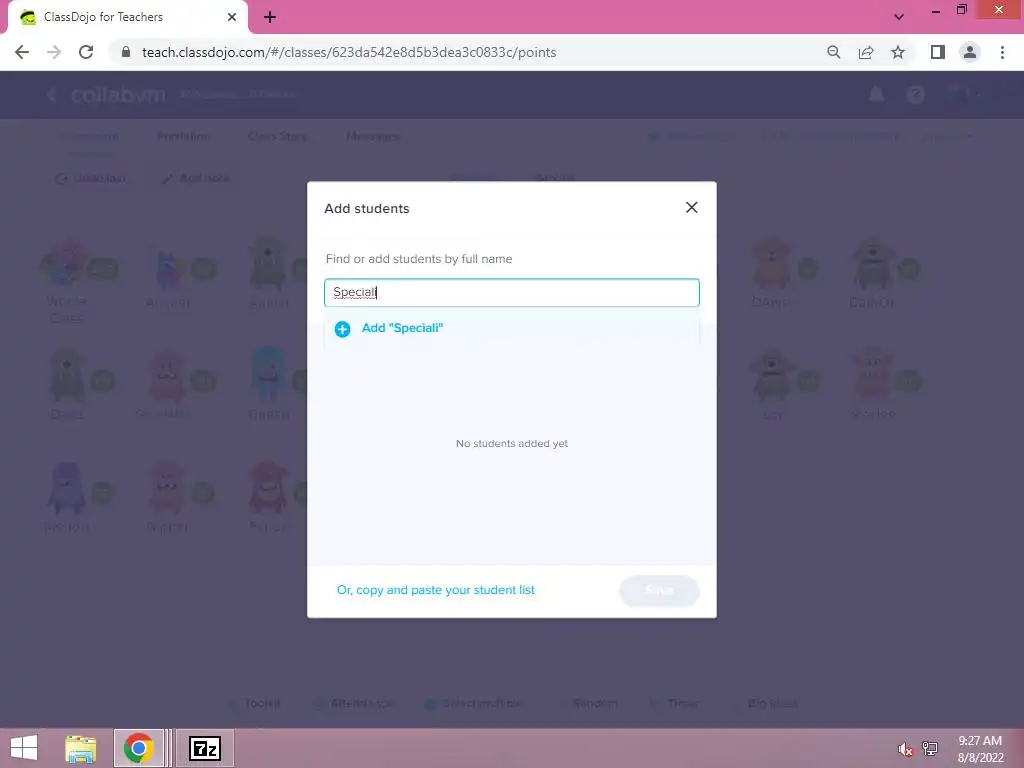Open copy and paste your student list link

pyautogui.click(x=436, y=590)
